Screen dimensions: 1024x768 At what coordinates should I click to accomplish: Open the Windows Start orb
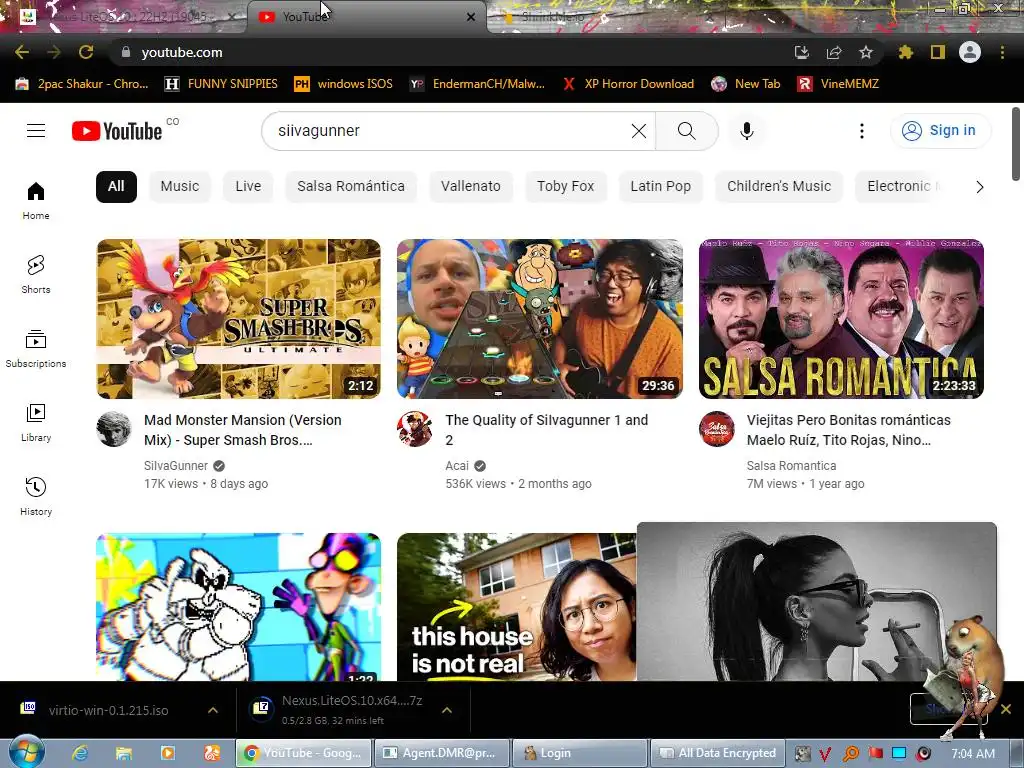[x=26, y=752]
